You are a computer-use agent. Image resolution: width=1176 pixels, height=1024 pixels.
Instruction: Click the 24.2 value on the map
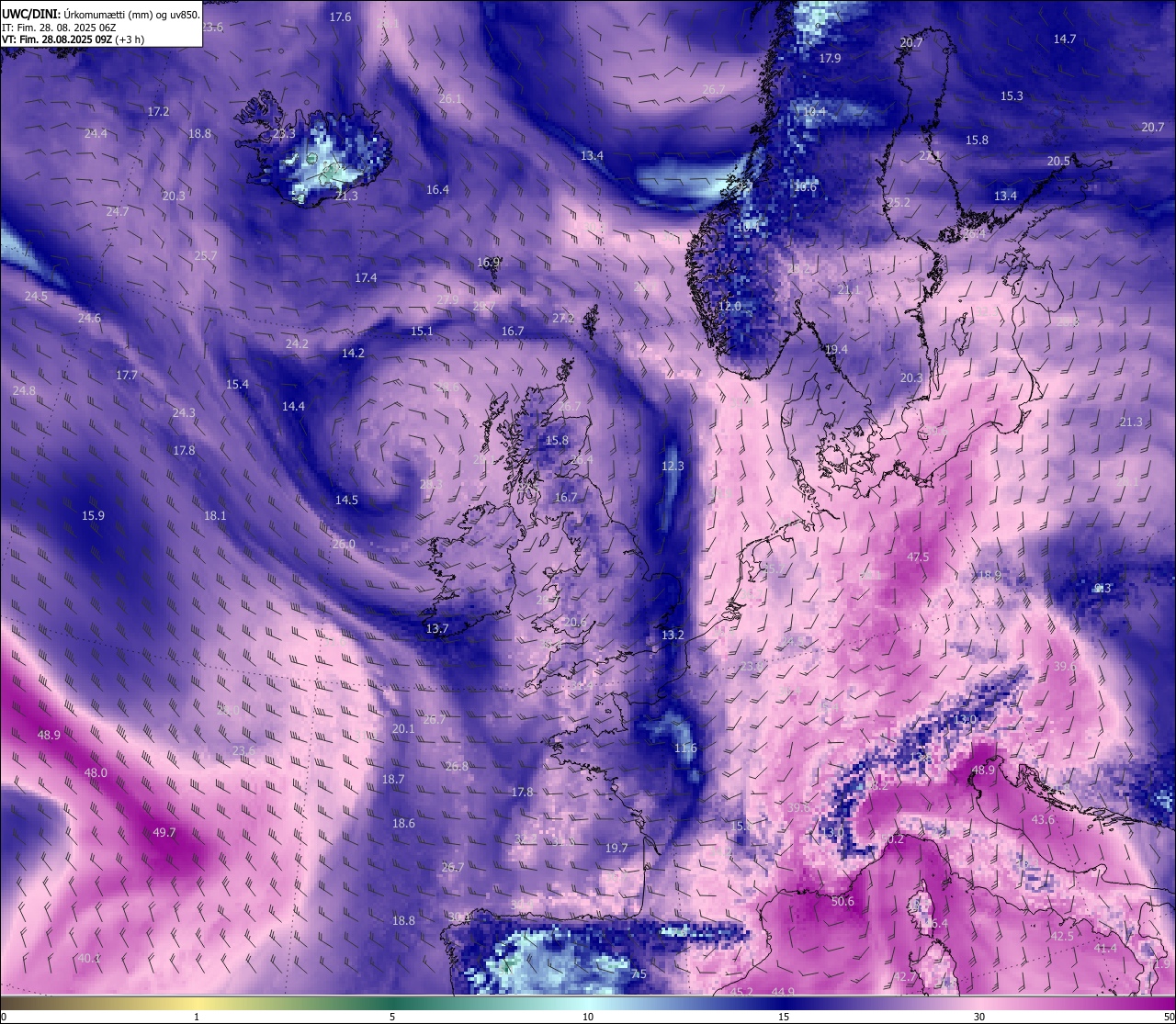tap(297, 344)
